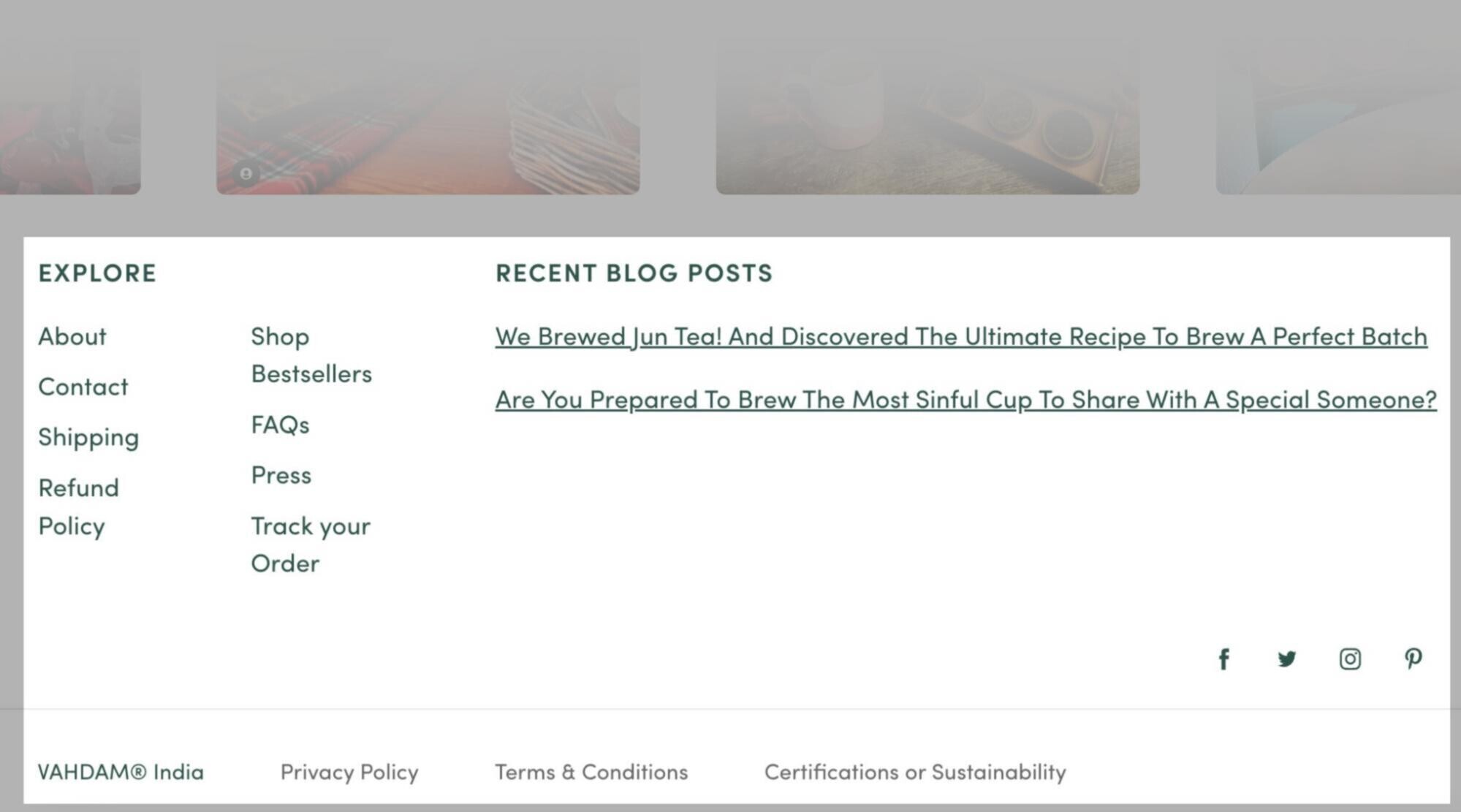Read the Jun Tea blog post

pos(961,335)
